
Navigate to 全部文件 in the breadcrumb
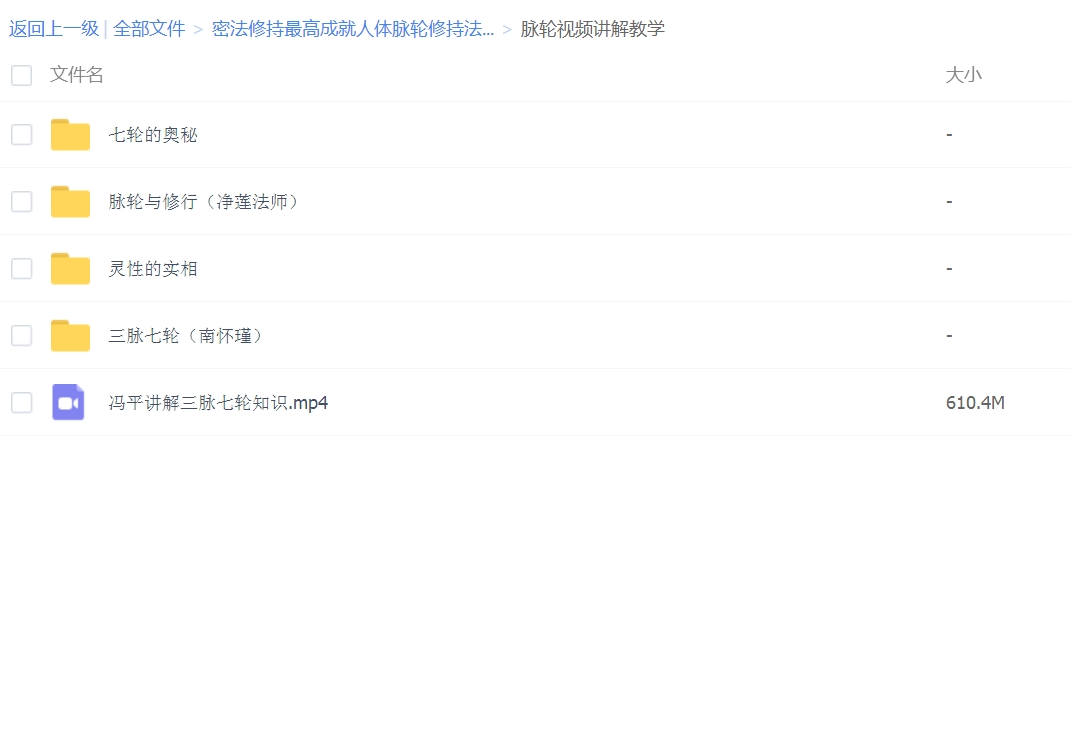coord(149,29)
